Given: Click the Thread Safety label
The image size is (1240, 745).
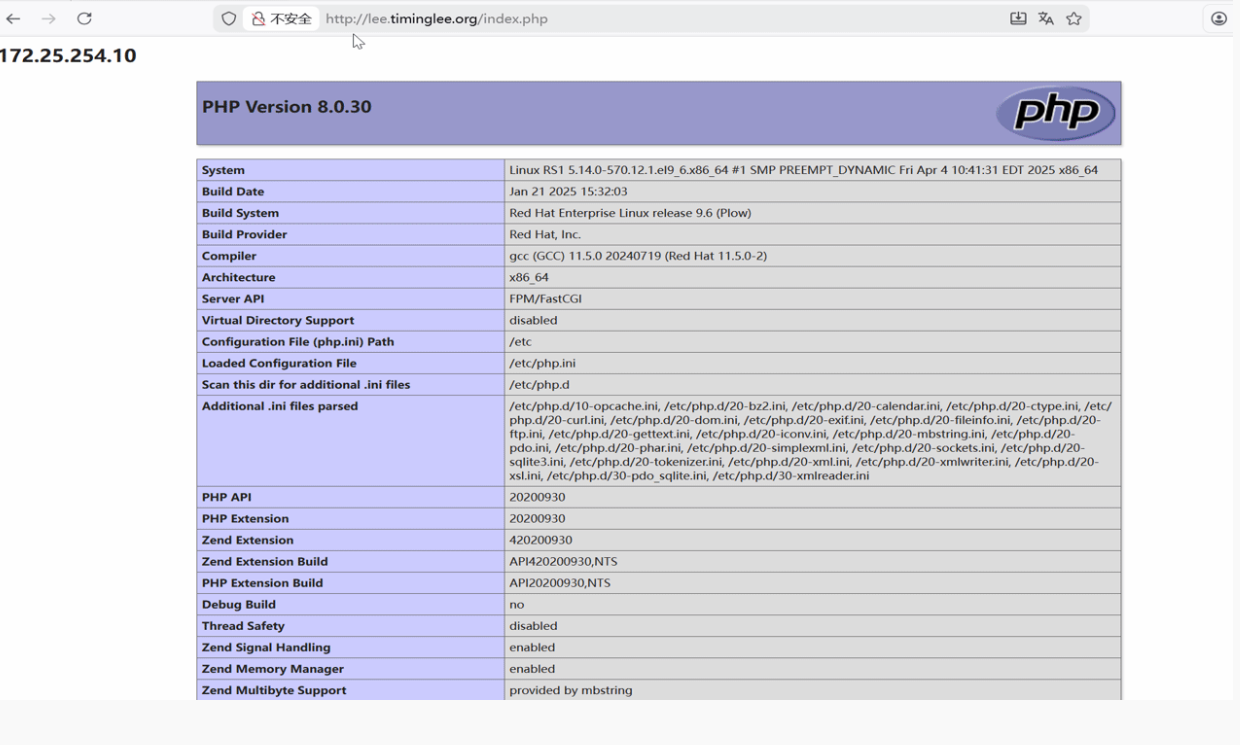Looking at the screenshot, I should (243, 626).
